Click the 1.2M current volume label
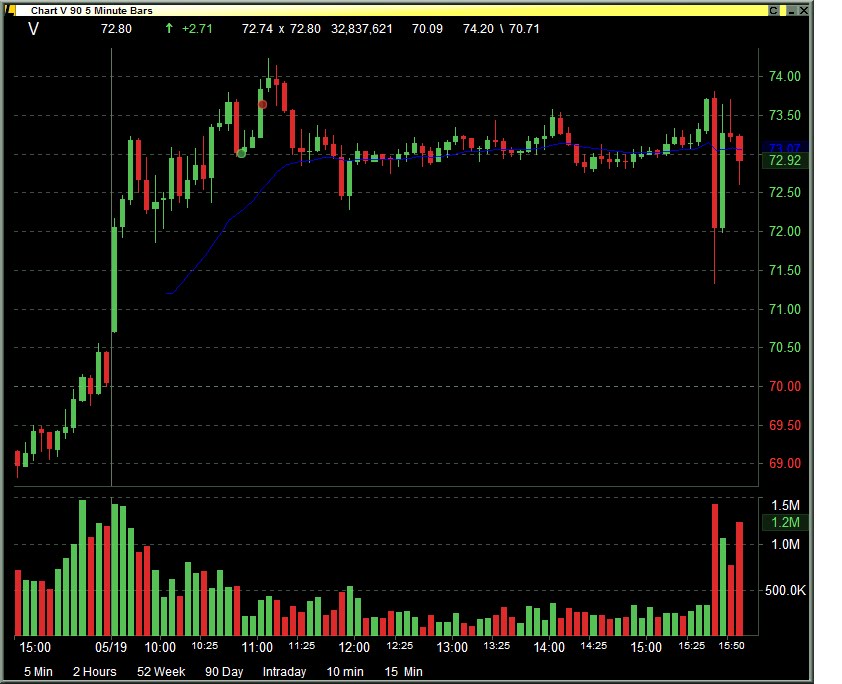This screenshot has height=684, width=842. (785, 522)
